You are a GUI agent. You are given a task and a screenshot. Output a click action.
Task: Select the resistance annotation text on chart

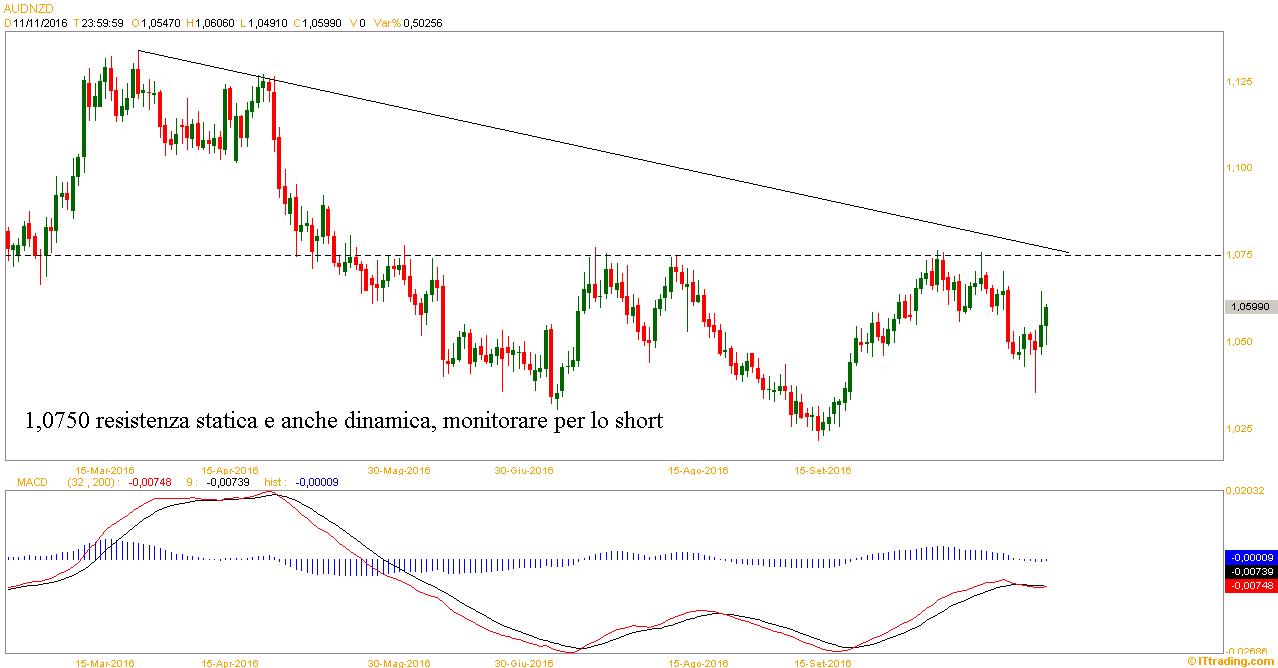click(343, 421)
